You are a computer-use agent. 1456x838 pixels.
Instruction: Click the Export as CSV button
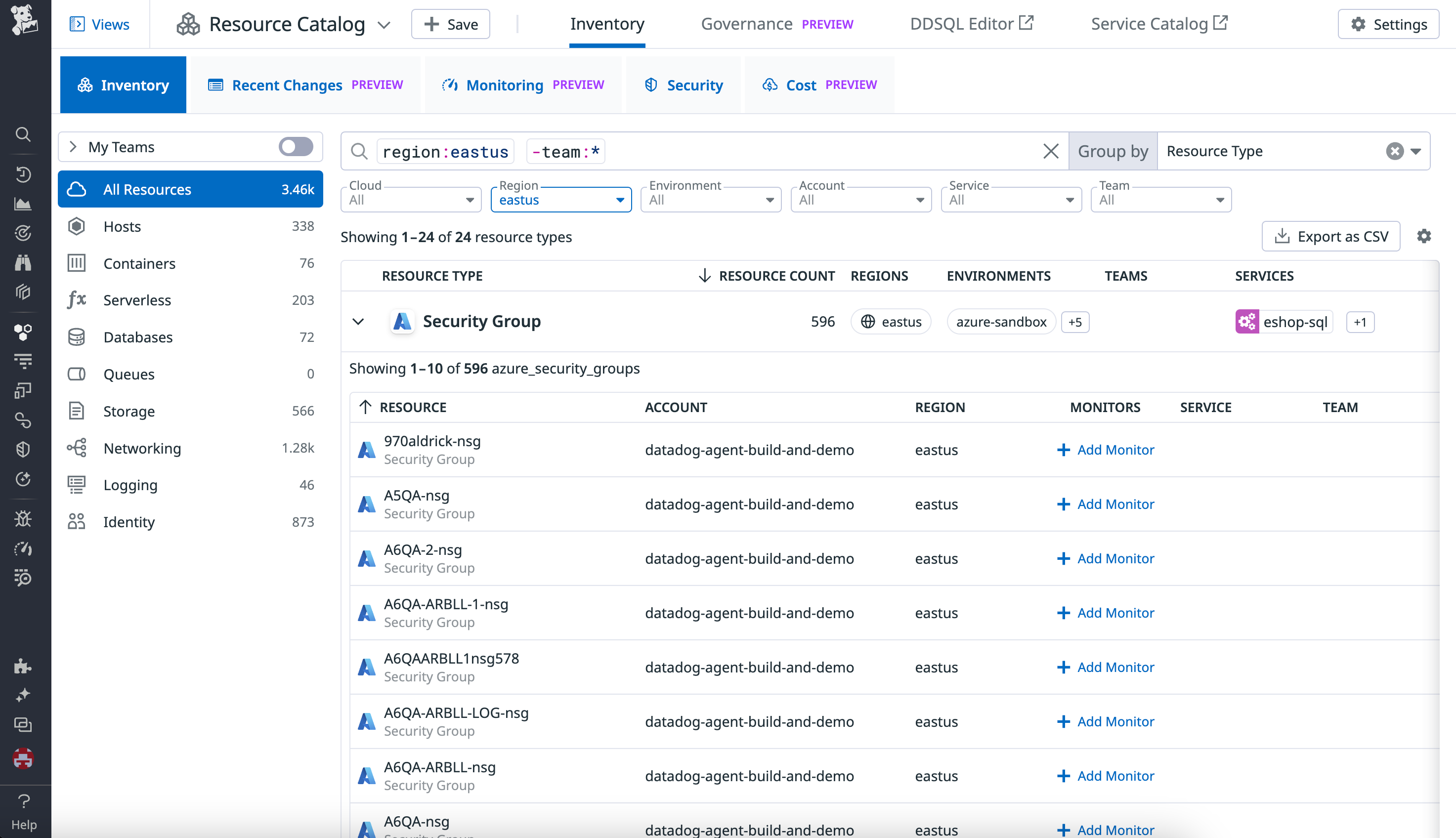tap(1330, 236)
